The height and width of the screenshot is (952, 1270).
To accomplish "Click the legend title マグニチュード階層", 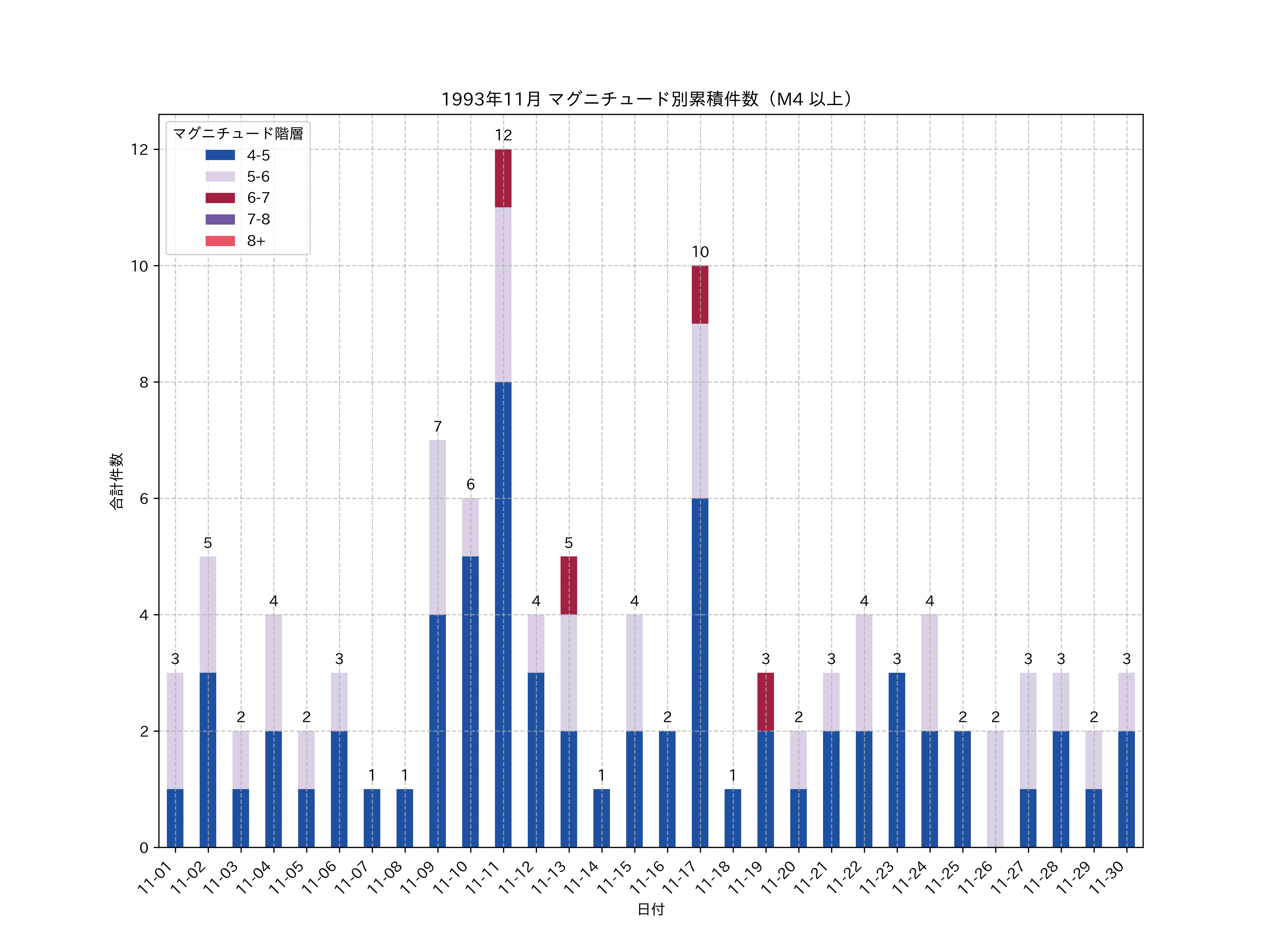I will 238,134.
